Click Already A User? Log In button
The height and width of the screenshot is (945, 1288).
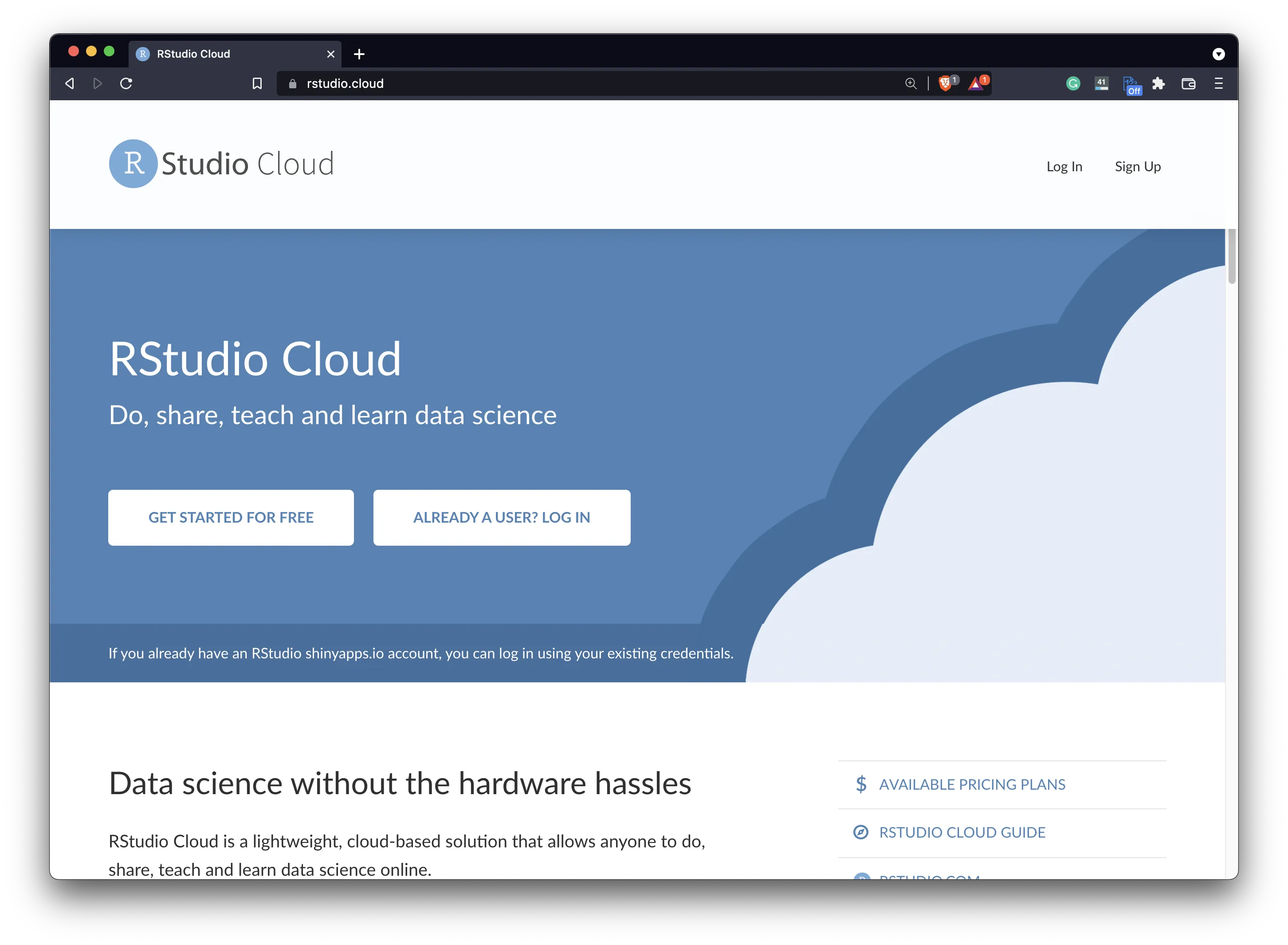point(502,518)
